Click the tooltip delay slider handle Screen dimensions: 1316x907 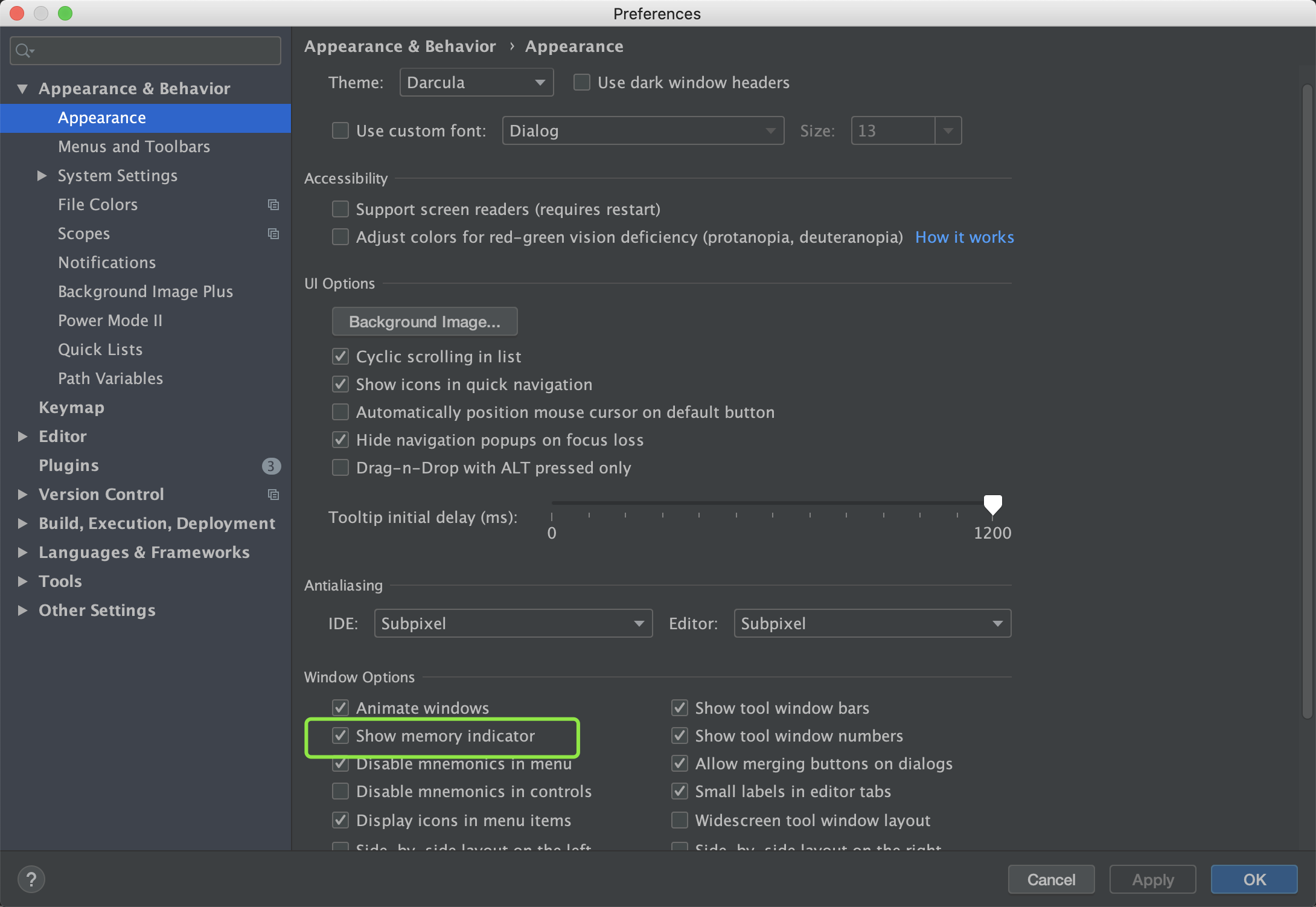point(992,504)
